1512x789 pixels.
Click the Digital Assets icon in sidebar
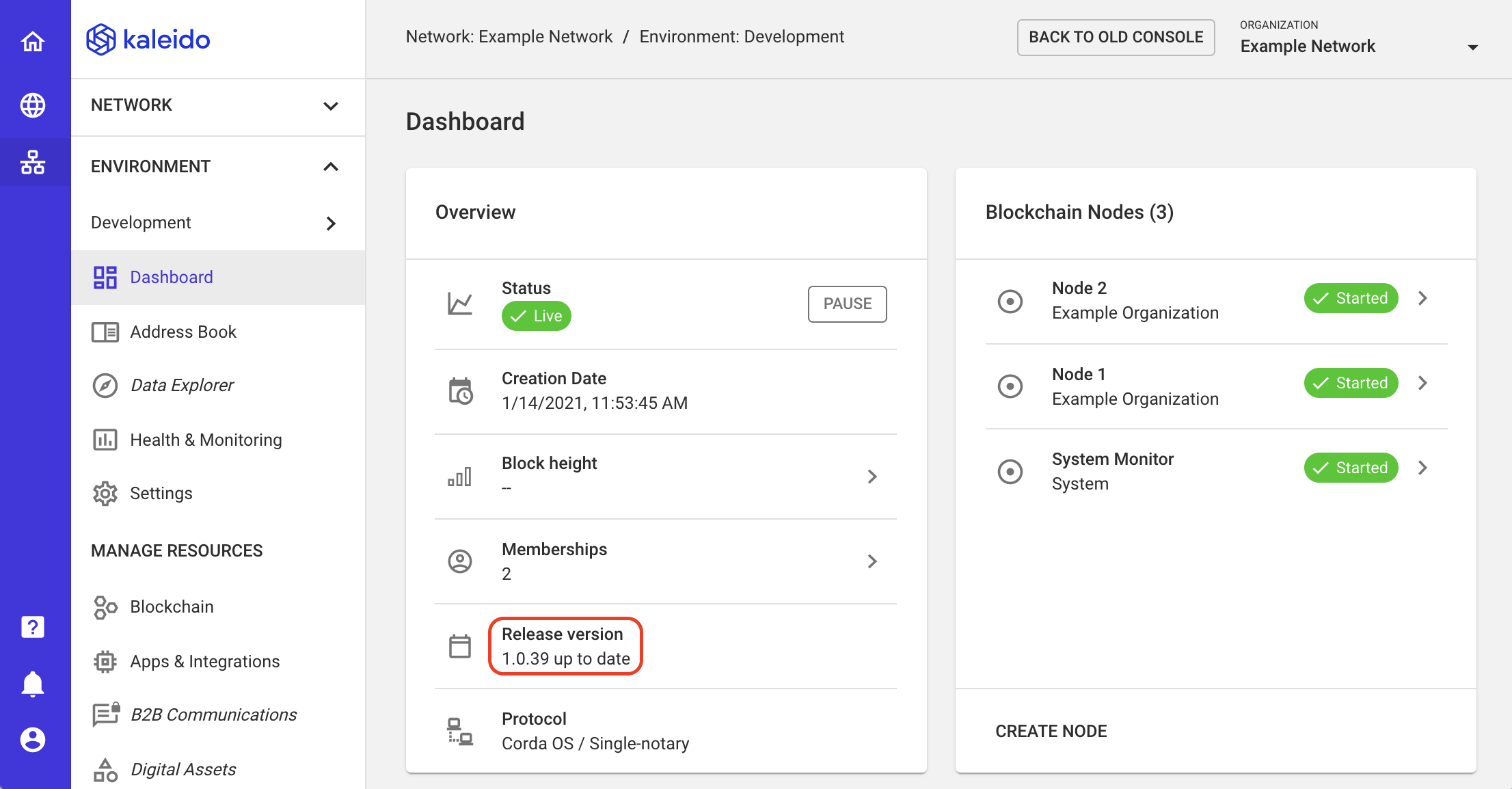pyautogui.click(x=107, y=769)
